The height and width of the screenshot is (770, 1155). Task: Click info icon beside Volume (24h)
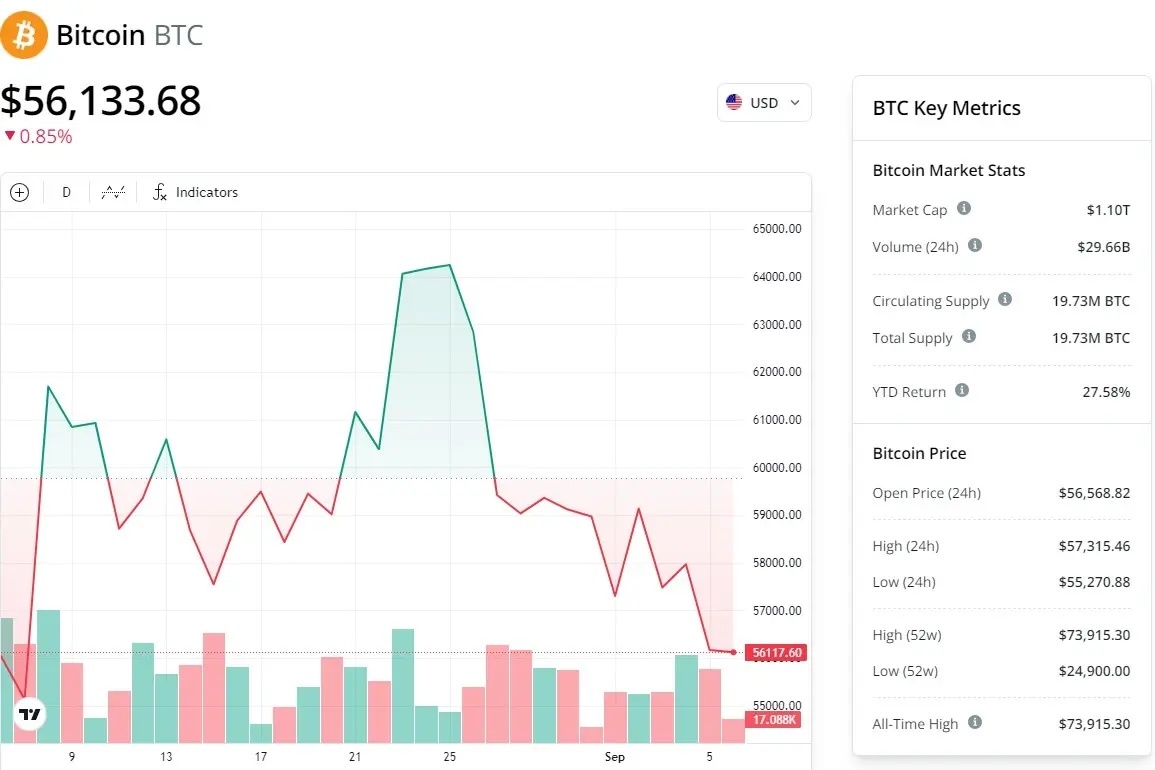975,246
